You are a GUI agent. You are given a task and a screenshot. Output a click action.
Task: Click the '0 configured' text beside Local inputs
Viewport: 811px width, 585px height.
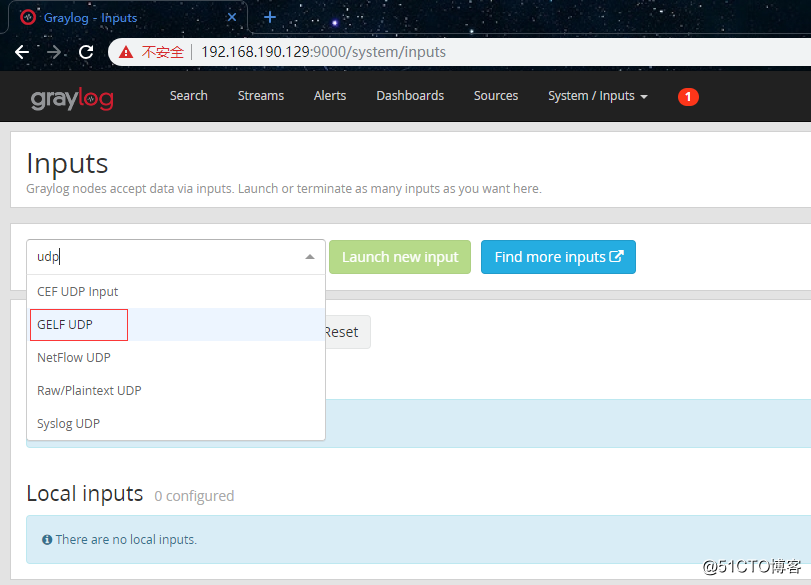(194, 496)
